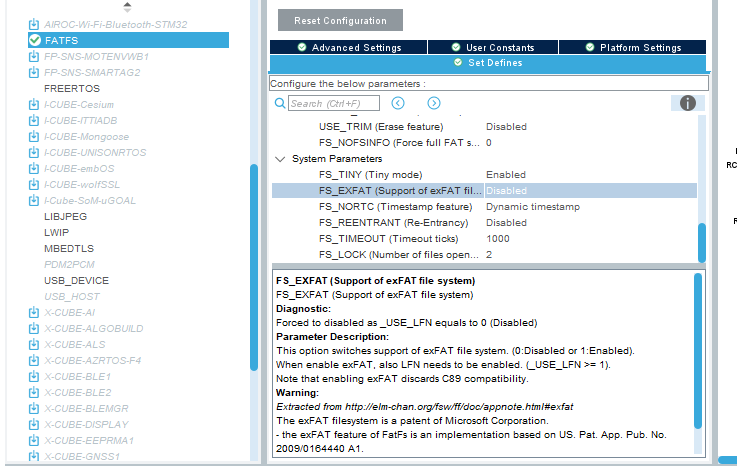This screenshot has height=469, width=737.
Task: Select FS_EXFAT parameter name row
Action: [x=400, y=190]
